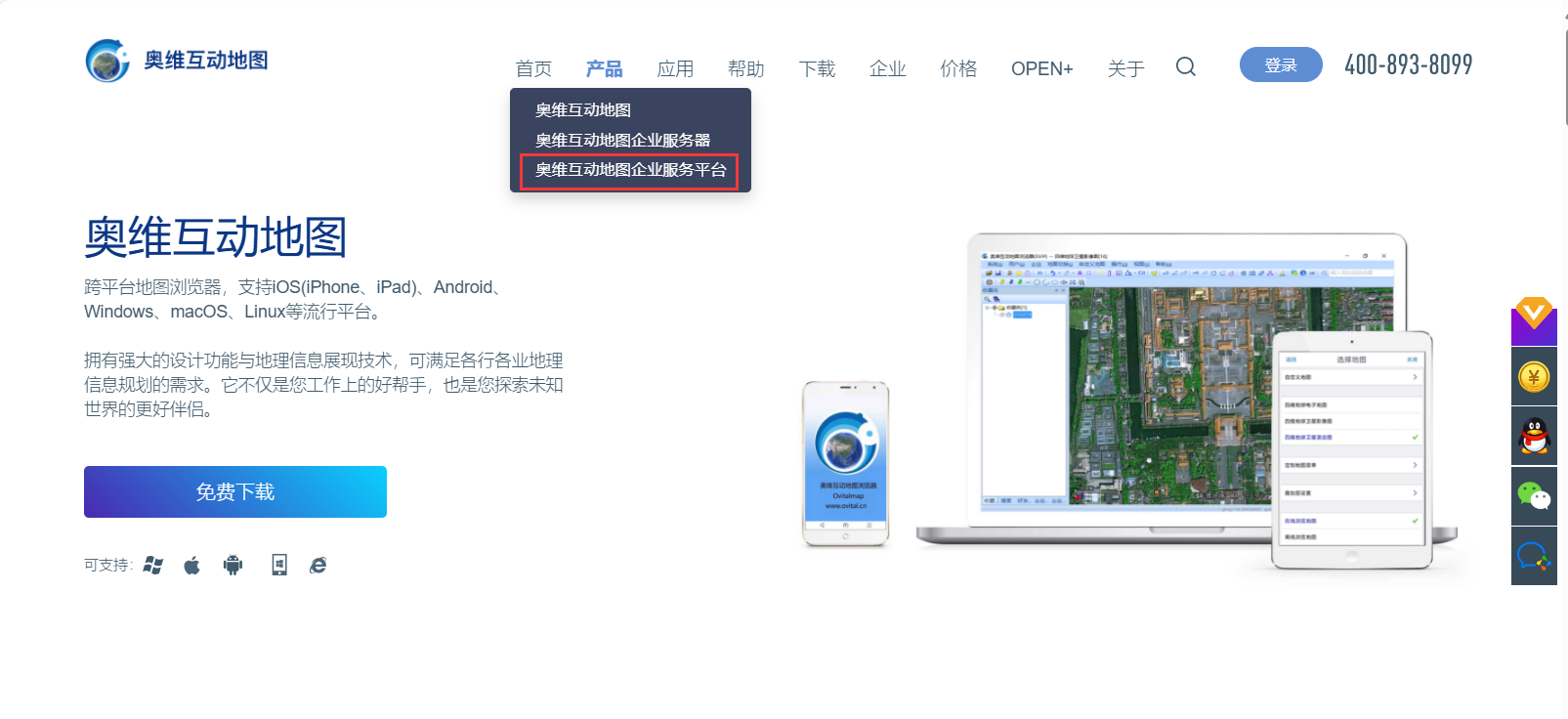The image size is (1568, 719).
Task: Click the large 奥维互动地图 heading
Action: point(216,237)
